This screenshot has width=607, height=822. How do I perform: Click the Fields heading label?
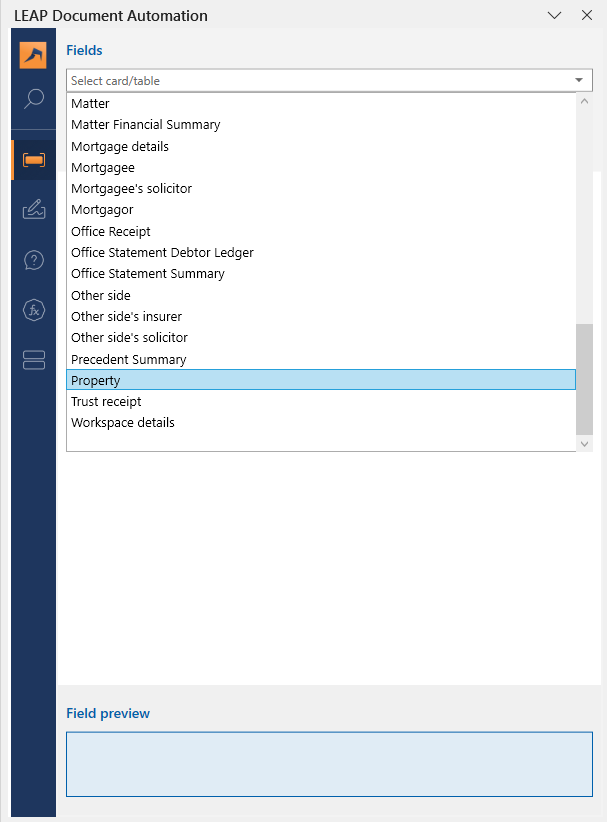pos(84,50)
